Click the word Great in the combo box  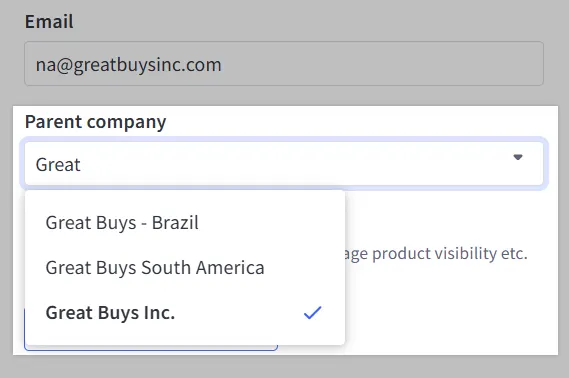coord(58,165)
